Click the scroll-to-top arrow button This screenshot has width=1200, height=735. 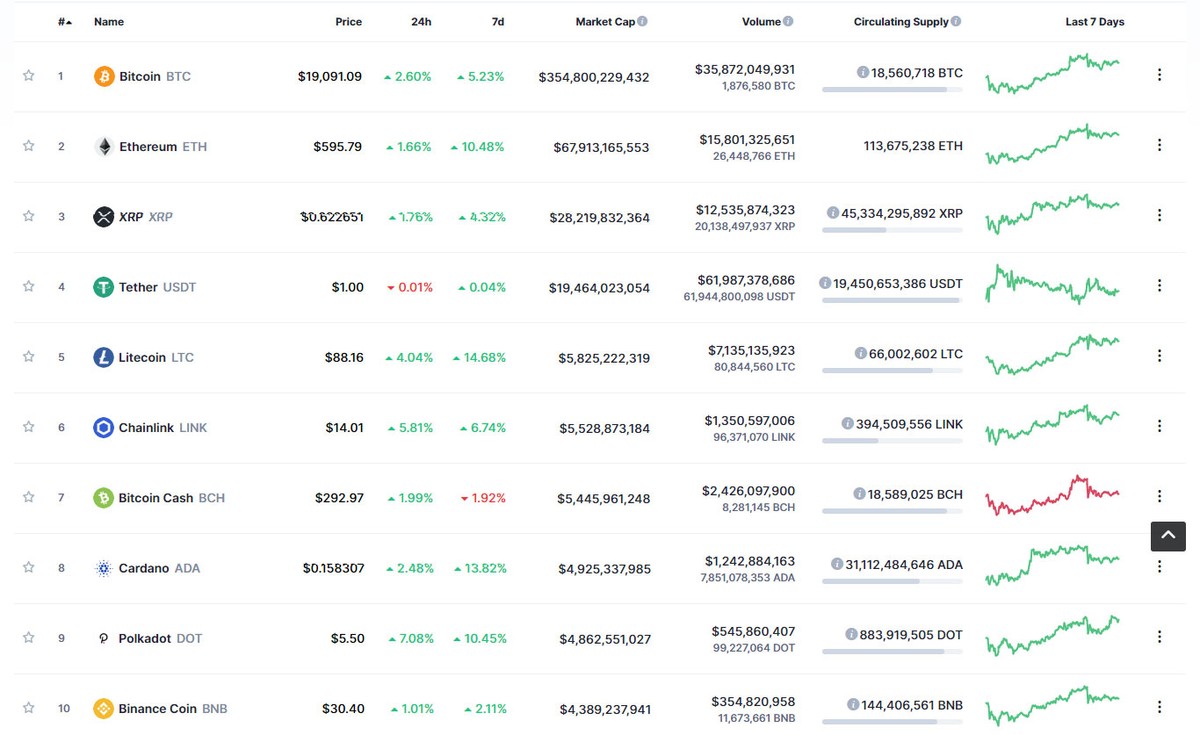coord(1167,536)
